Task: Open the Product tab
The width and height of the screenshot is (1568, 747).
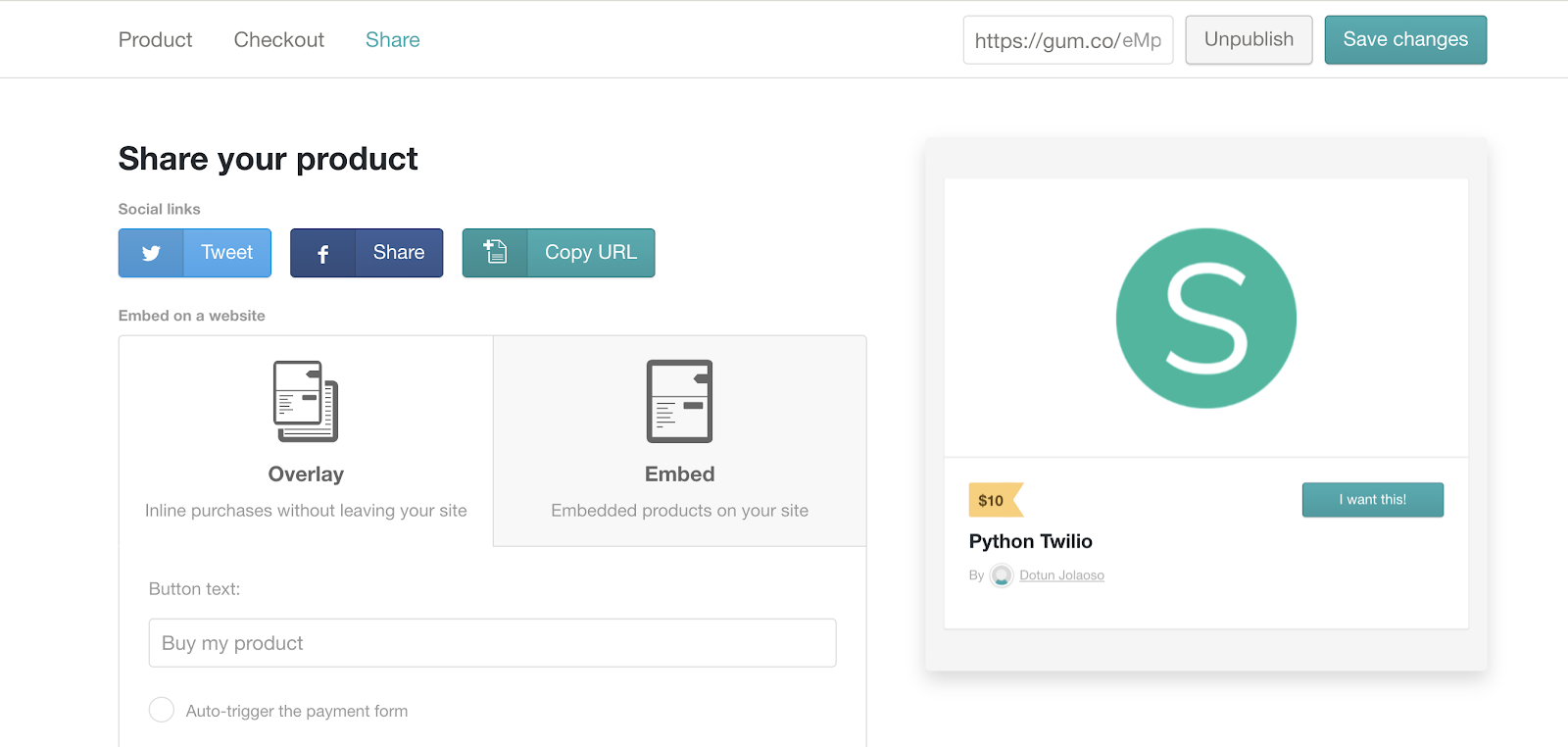Action: pos(155,40)
